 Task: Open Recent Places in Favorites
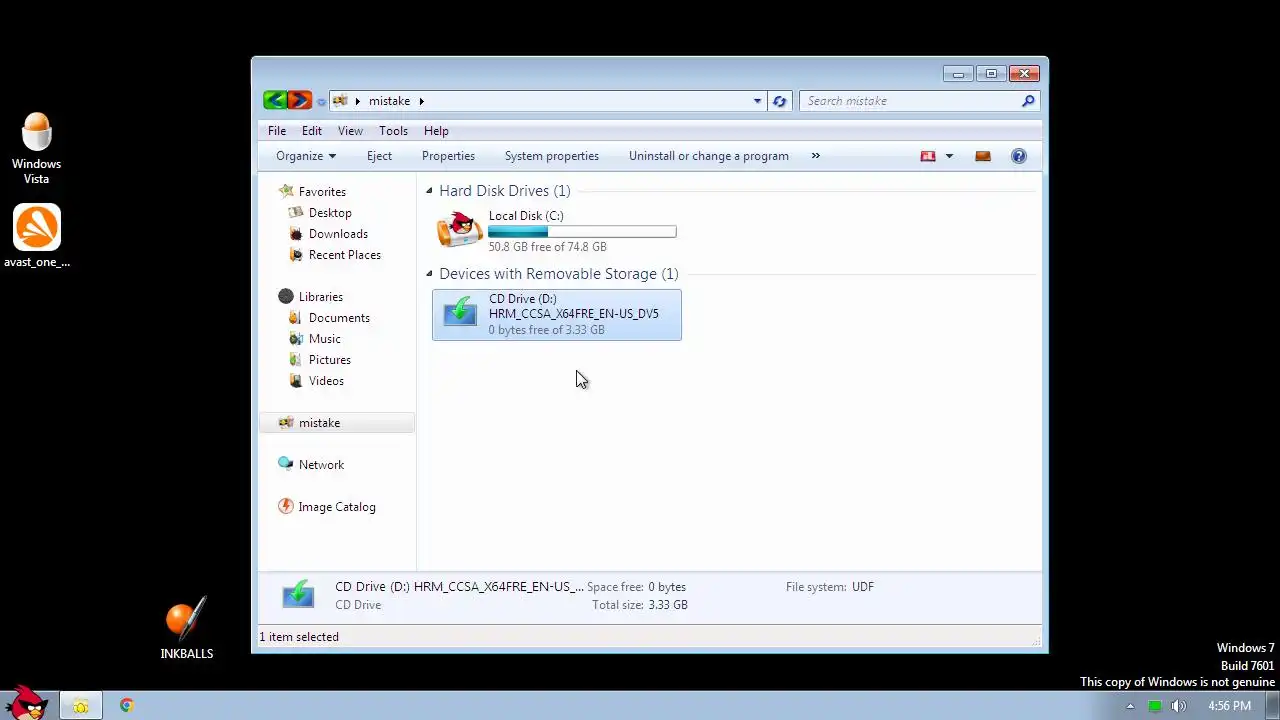[x=345, y=255]
